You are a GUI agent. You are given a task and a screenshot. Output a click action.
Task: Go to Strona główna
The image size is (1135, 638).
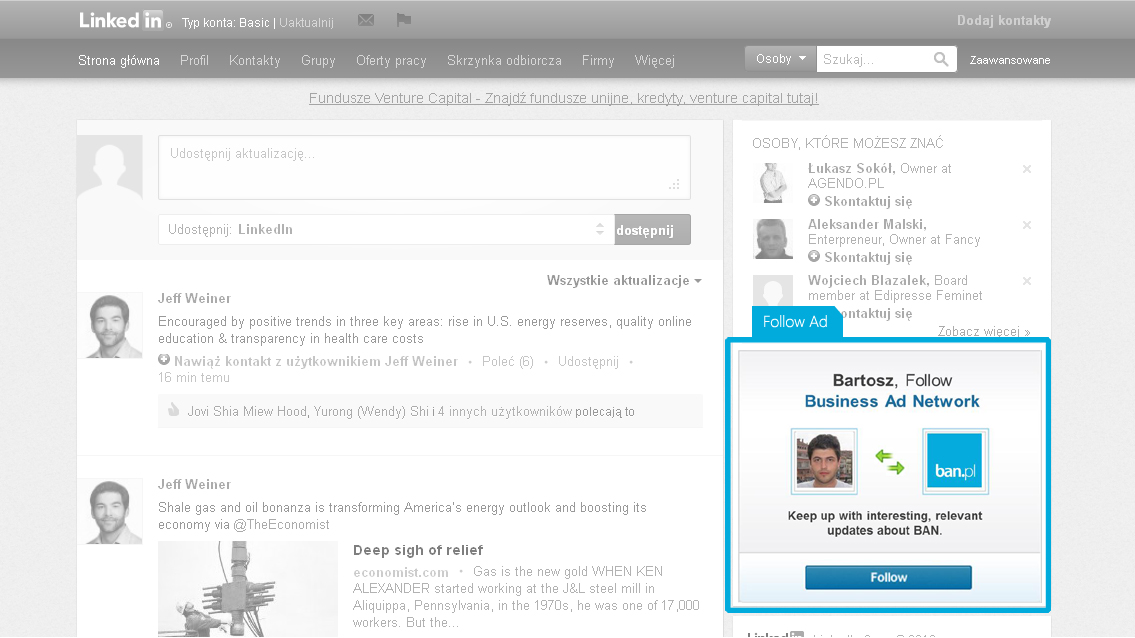[x=119, y=60]
